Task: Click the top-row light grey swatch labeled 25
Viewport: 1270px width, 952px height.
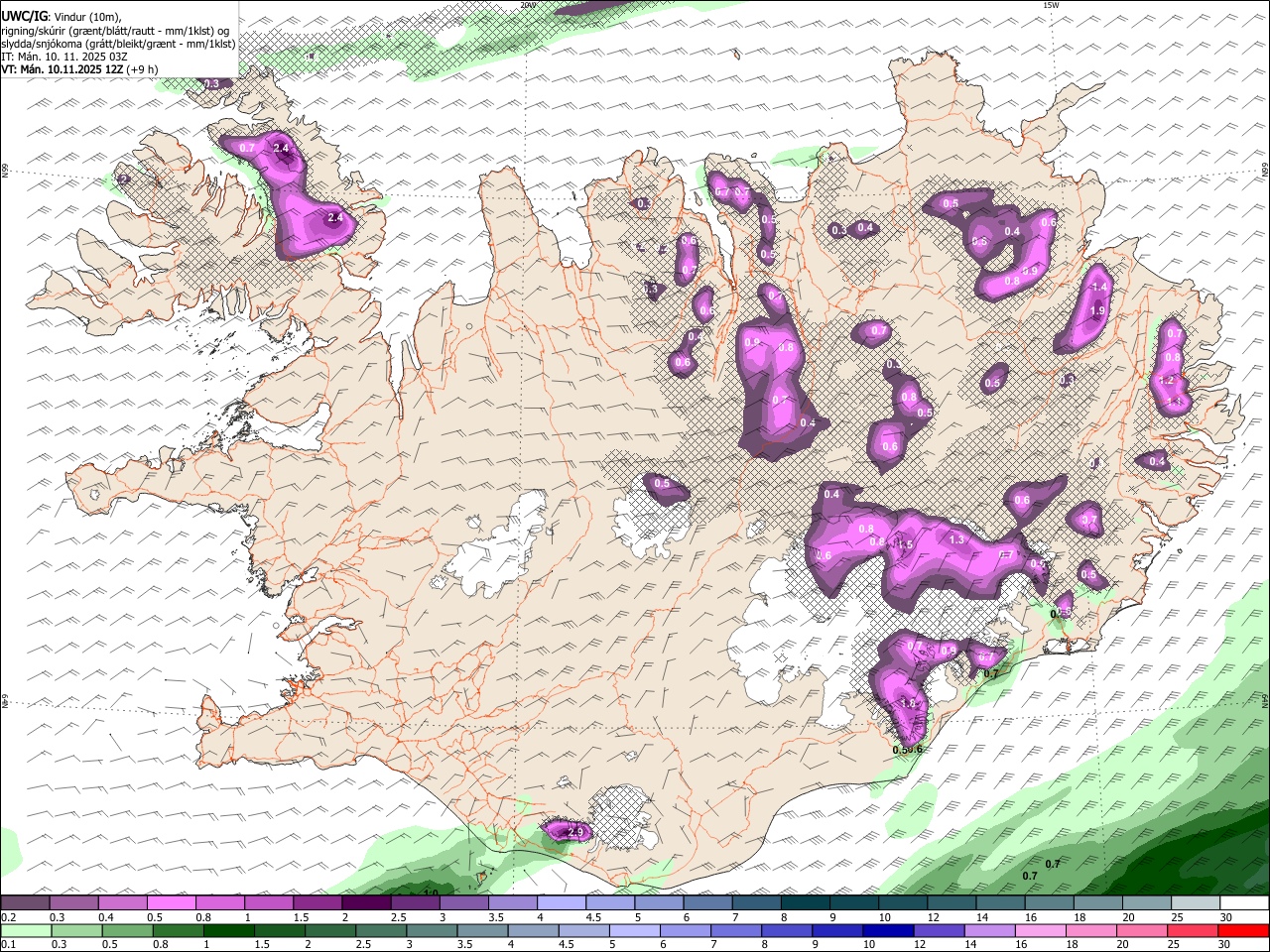Action: pos(1197,902)
